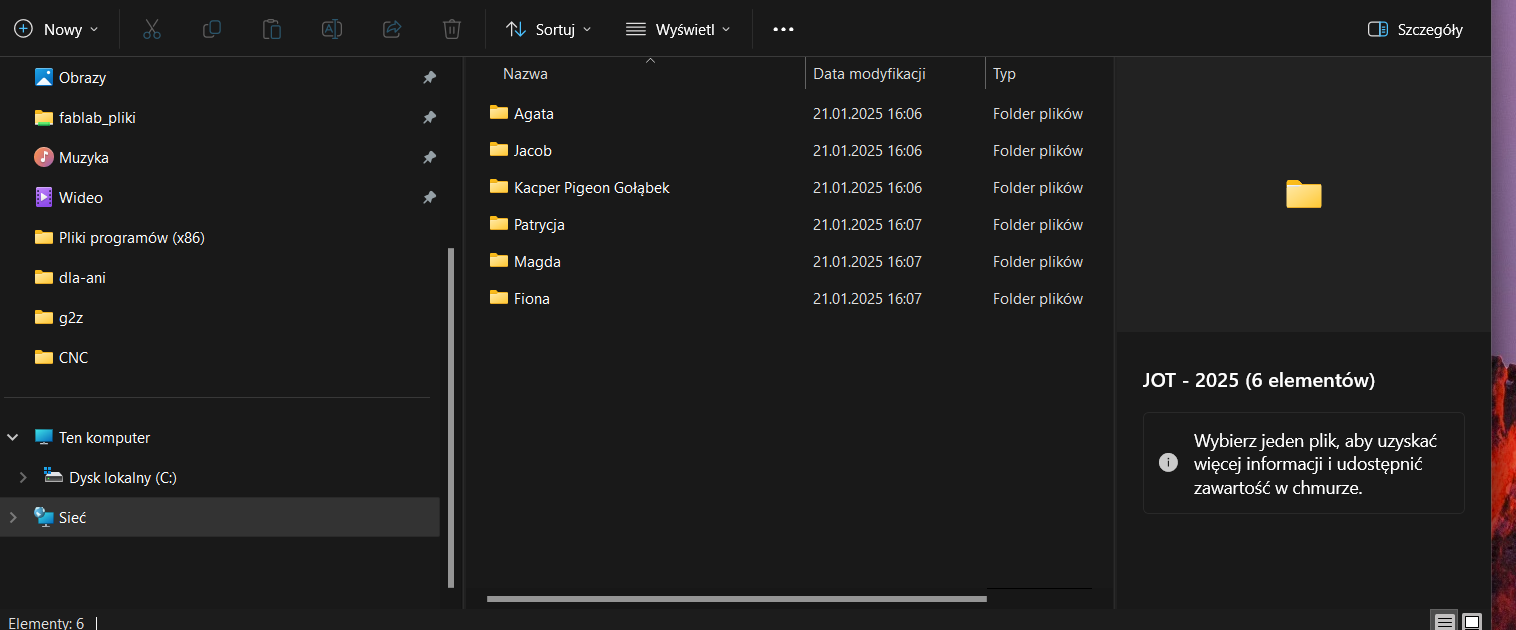Click the Cut scissors icon in toolbar
Image resolution: width=1516 pixels, height=630 pixels.
click(152, 29)
